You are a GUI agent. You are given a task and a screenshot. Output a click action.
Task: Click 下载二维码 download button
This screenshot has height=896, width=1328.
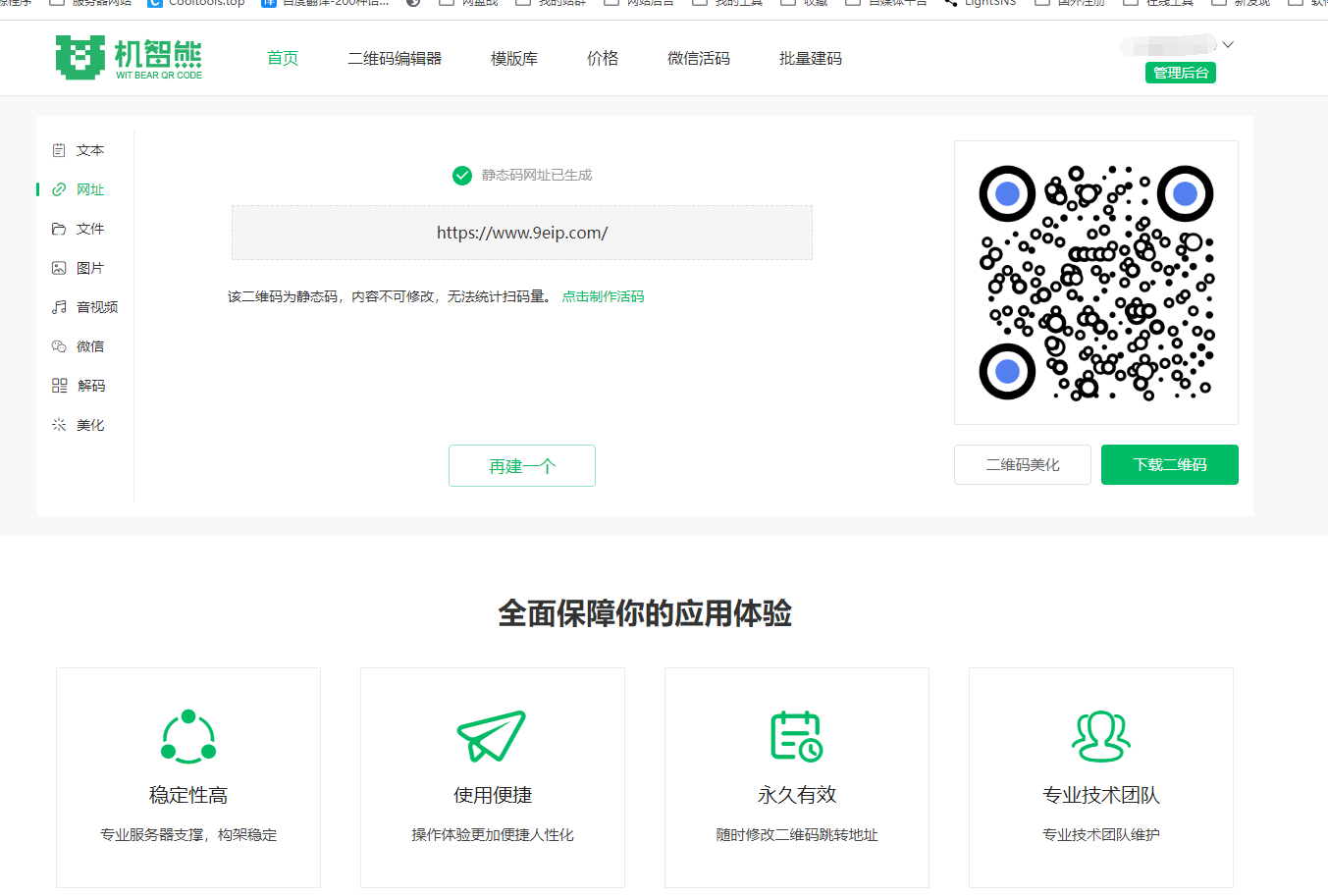pos(1170,464)
